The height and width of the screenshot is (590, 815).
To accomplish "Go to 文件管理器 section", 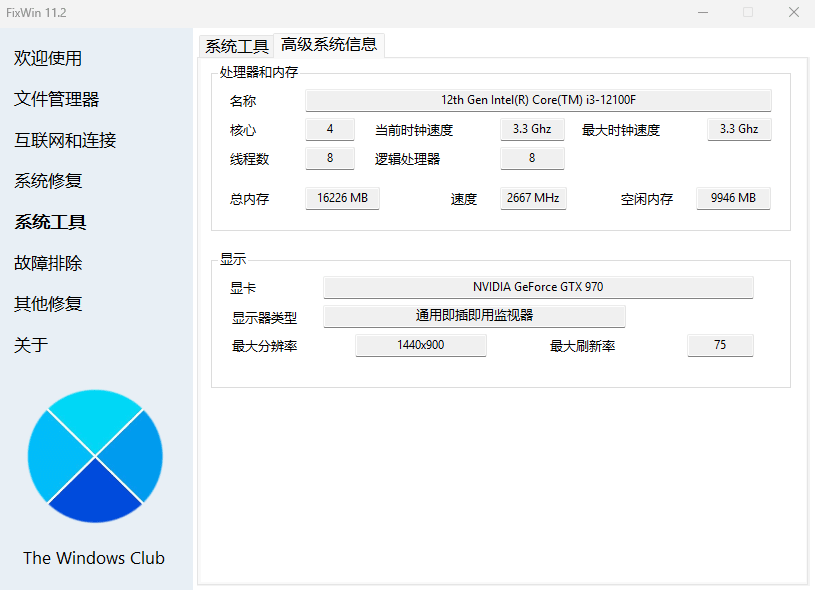I will pyautogui.click(x=57, y=99).
